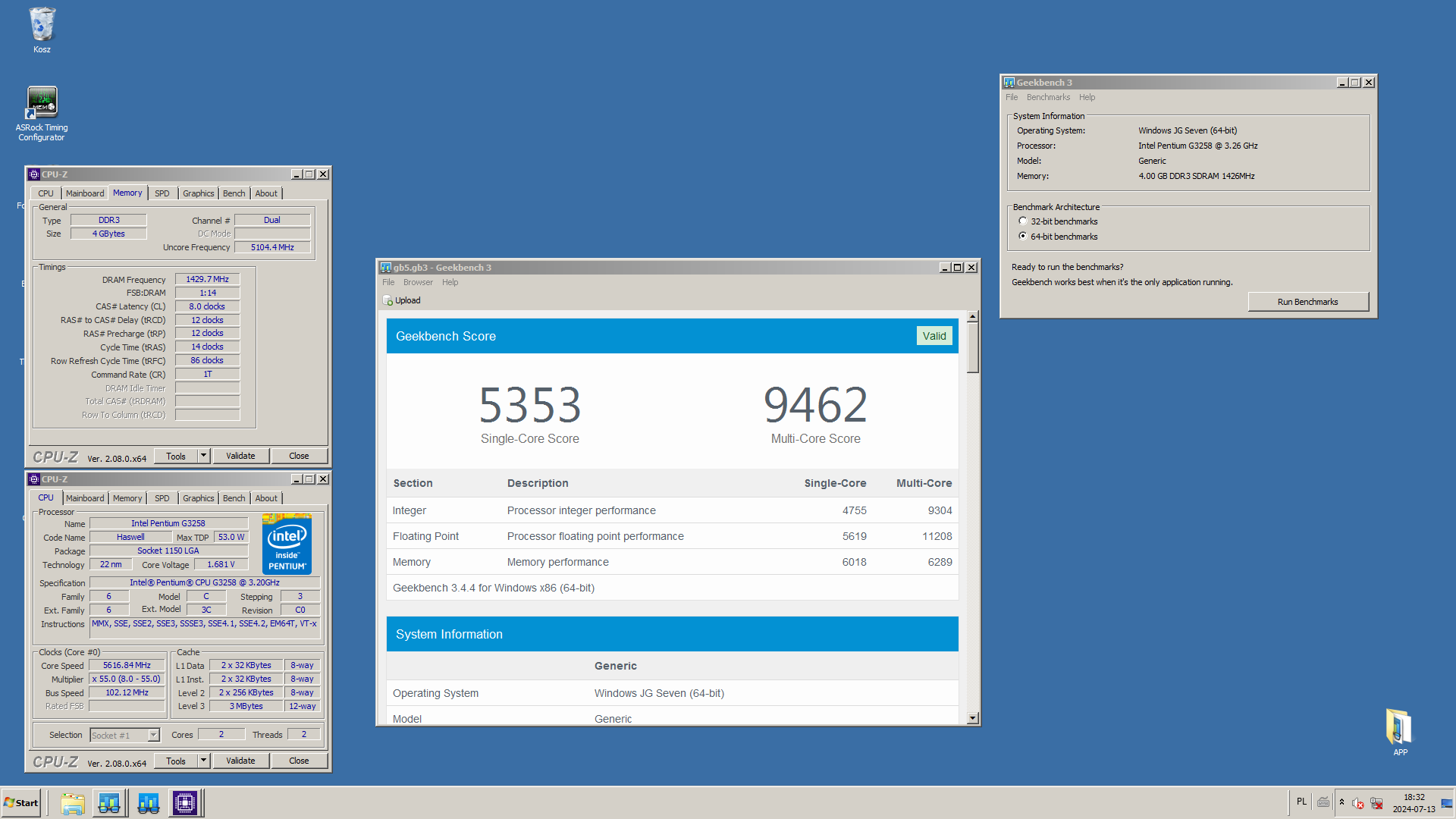Click the Show Desktop icon beside the clock
The image size is (1456, 819).
point(1447,803)
